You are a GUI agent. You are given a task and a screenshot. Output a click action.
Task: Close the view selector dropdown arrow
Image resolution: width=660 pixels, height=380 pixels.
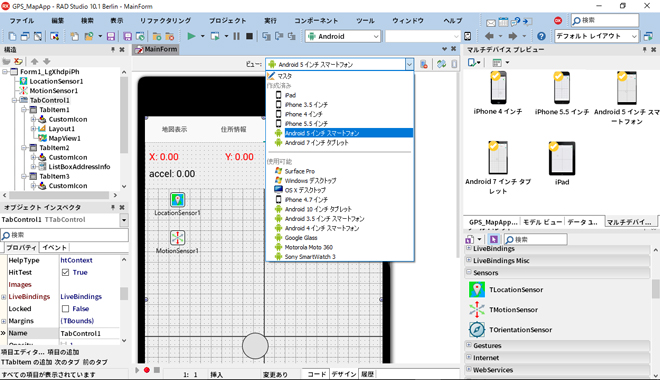(409, 64)
